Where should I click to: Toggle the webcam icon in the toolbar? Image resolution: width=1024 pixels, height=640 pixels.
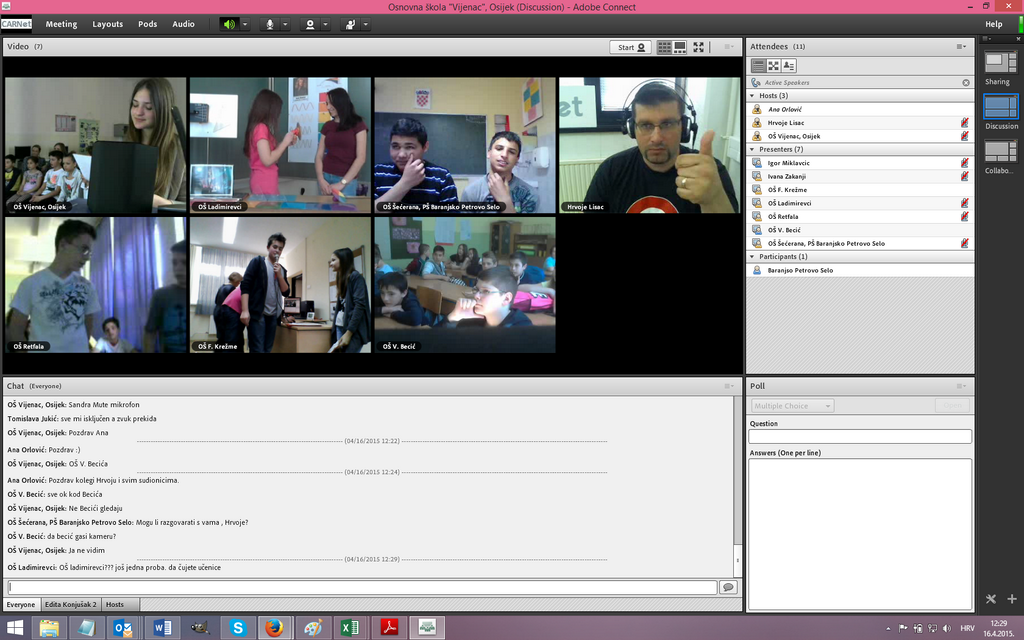tap(310, 24)
